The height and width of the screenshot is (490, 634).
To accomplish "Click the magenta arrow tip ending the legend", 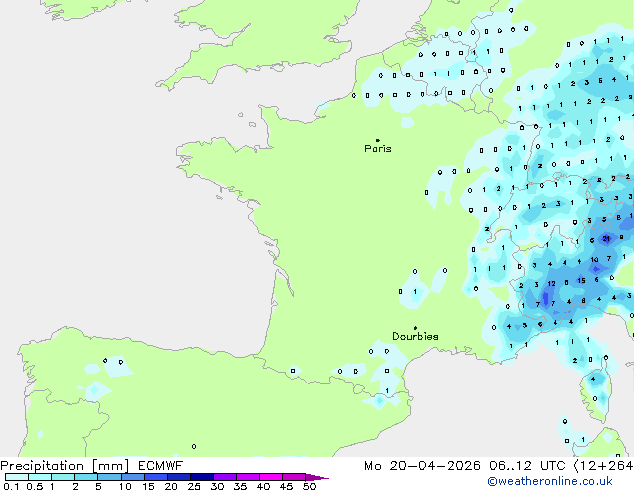I will [x=317, y=477].
